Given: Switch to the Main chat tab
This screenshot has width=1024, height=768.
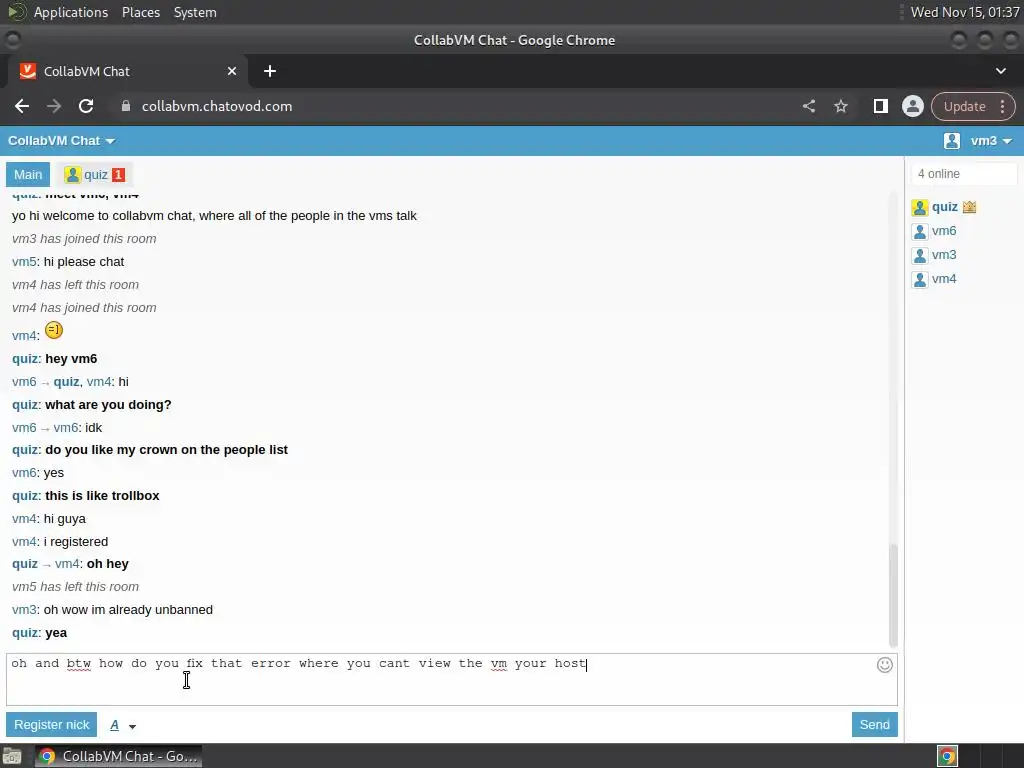Looking at the screenshot, I should pyautogui.click(x=27, y=174).
